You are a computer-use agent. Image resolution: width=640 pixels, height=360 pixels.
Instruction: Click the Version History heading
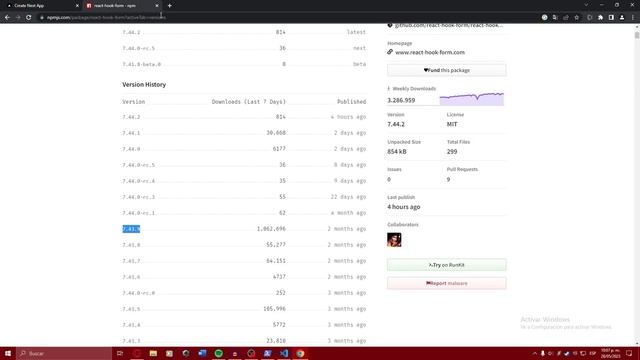point(144,84)
